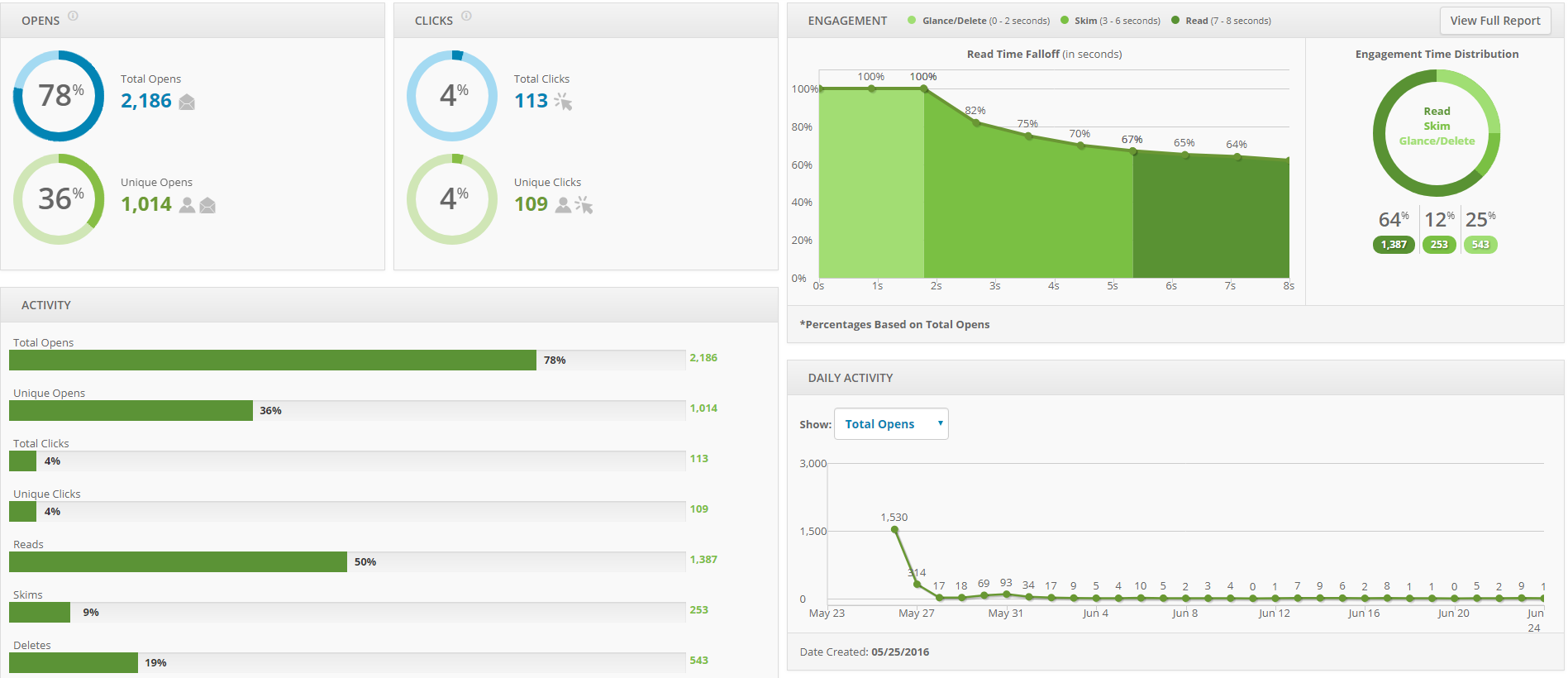Toggle the Skim legend item
The height and width of the screenshot is (678, 1568).
pyautogui.click(x=1110, y=21)
